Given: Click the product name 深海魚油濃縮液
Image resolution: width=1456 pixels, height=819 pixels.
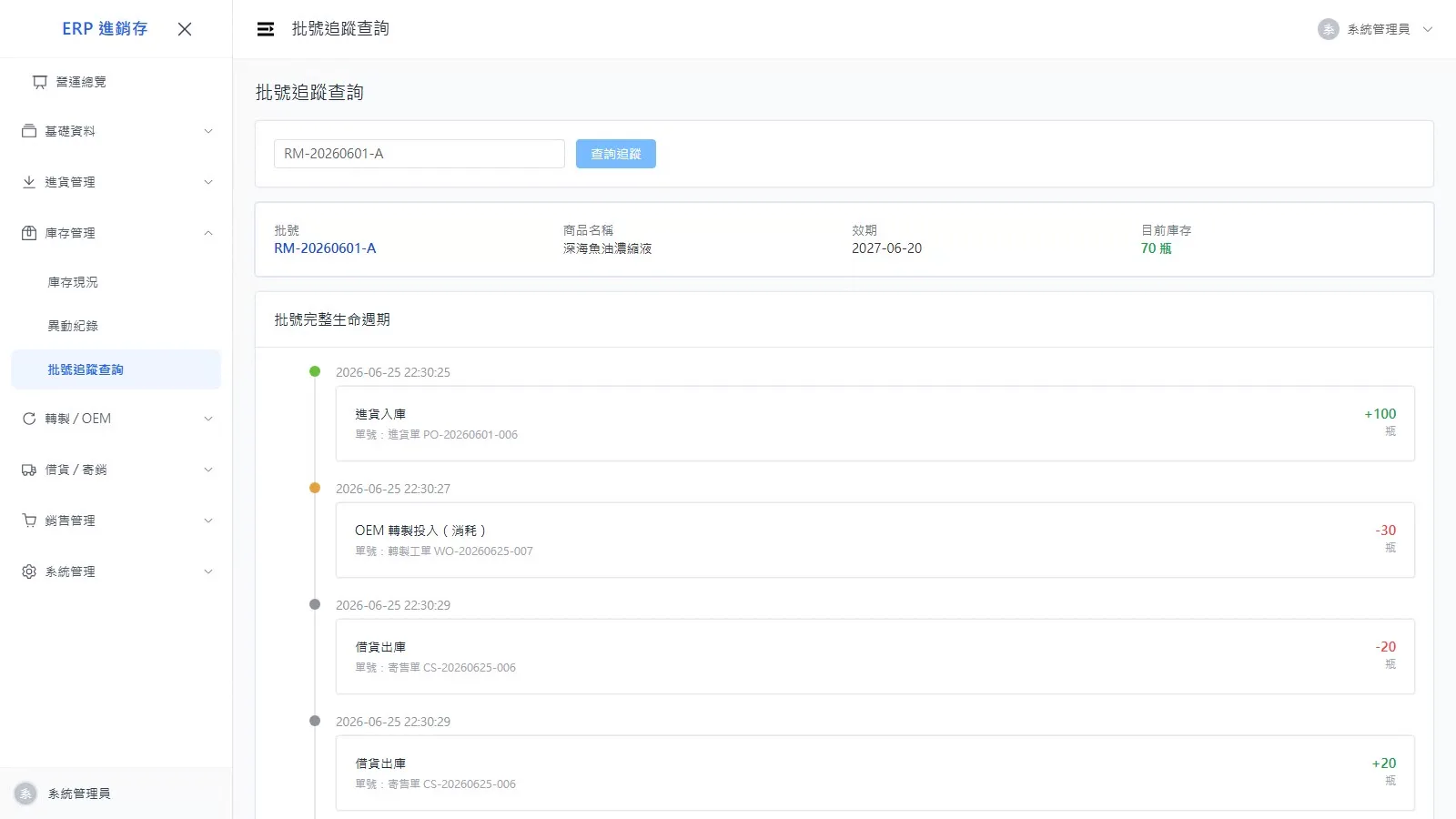Looking at the screenshot, I should (x=607, y=248).
